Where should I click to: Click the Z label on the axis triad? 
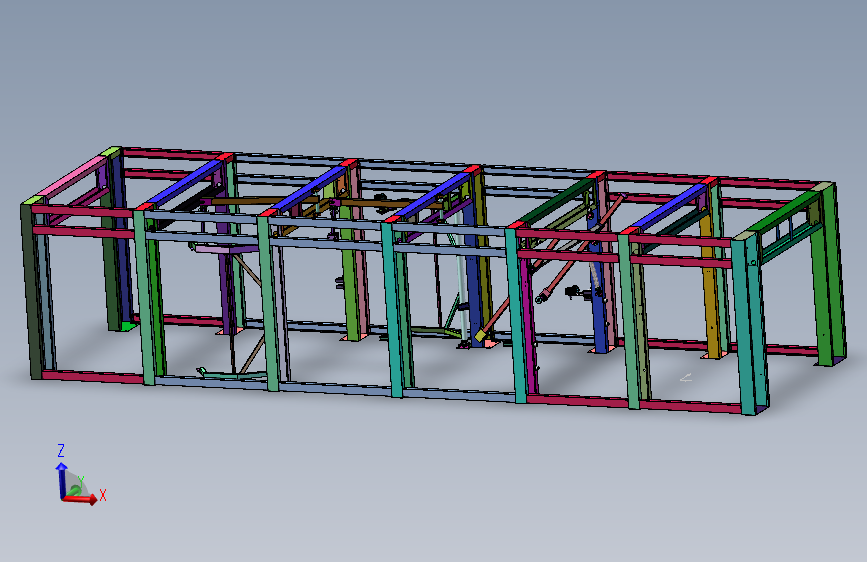61,450
